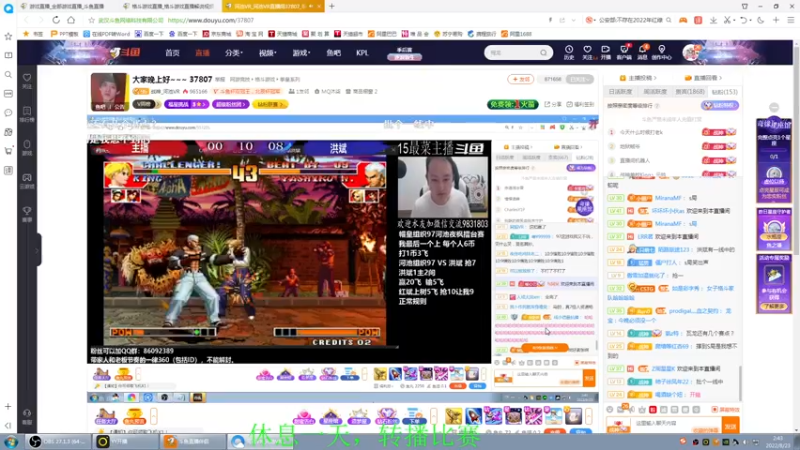Send chat message with orange send button

tap(731, 426)
